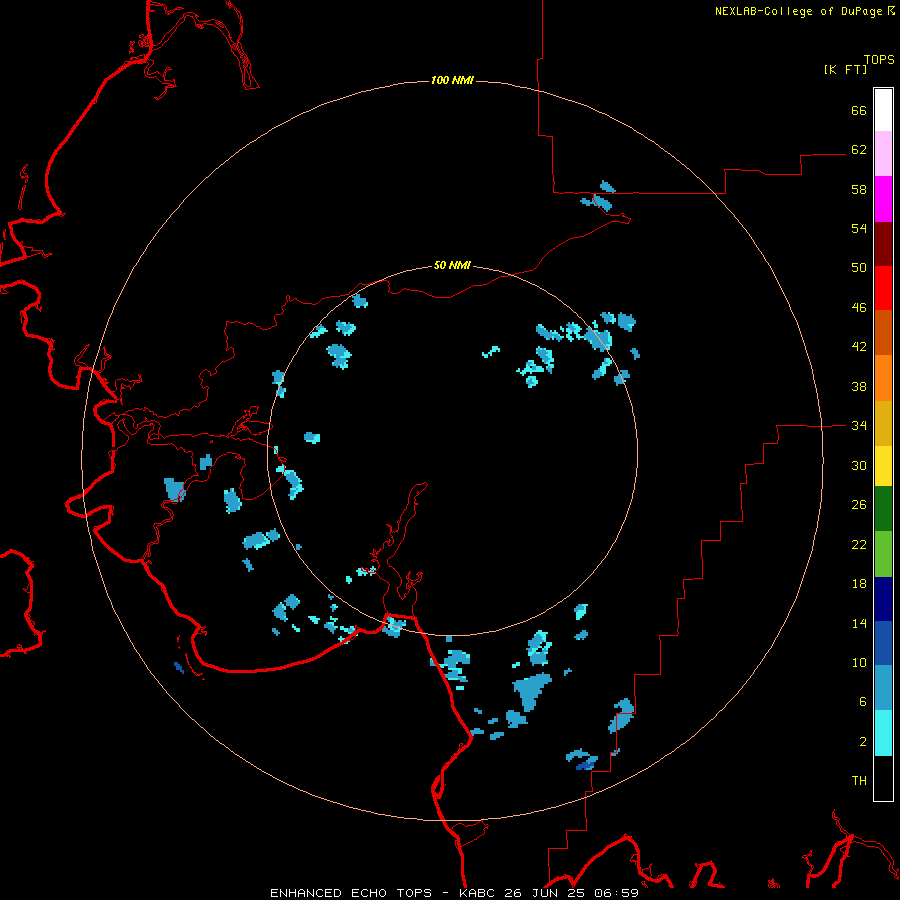Click the '2' legend value label
900x900 pixels.
(x=863, y=742)
